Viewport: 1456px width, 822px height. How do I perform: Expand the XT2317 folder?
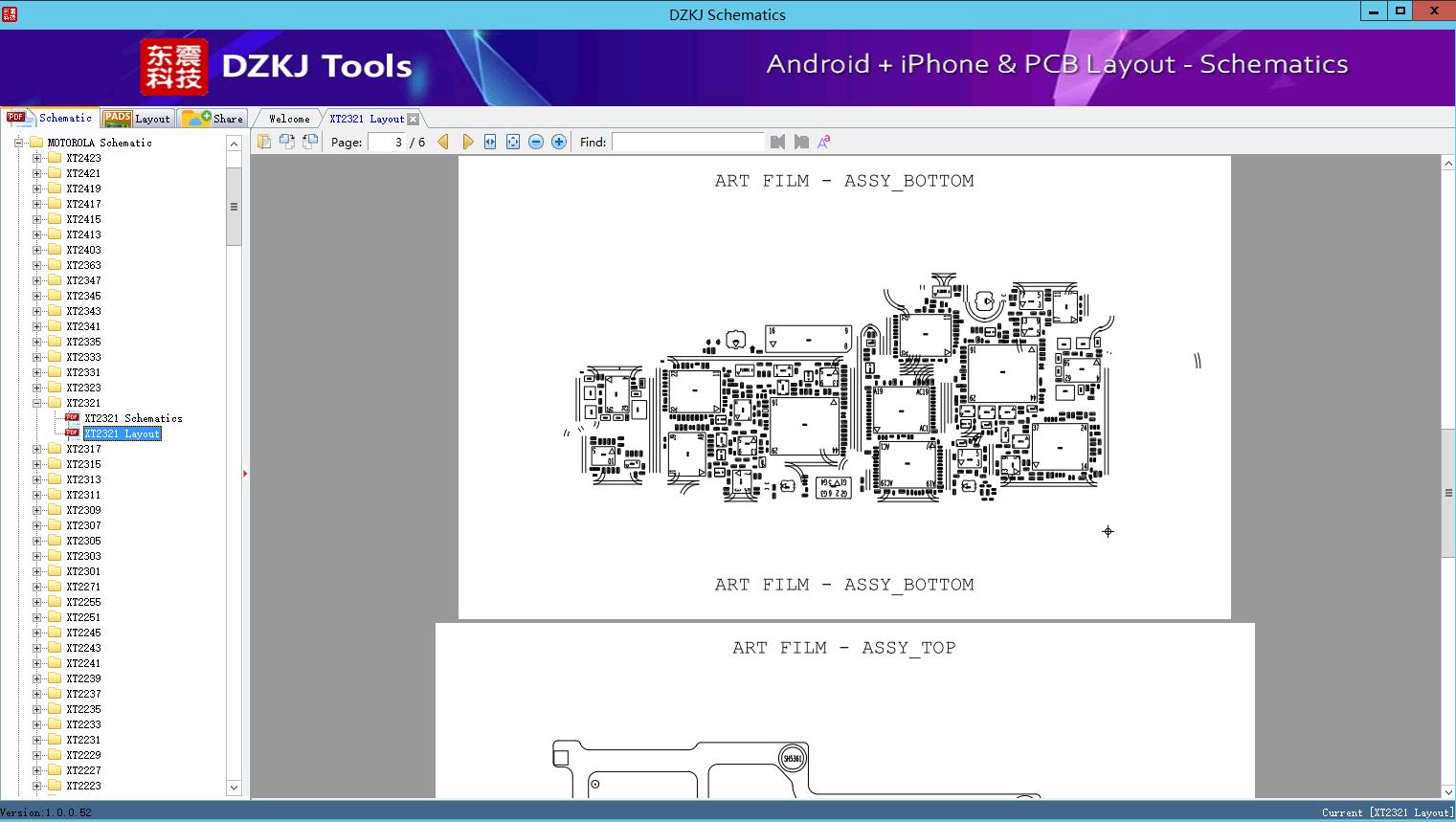pos(36,449)
